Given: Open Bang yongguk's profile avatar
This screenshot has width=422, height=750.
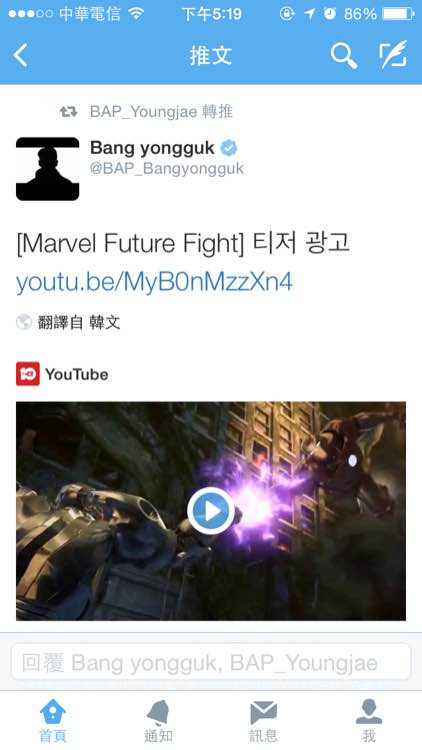Looking at the screenshot, I should [47, 169].
